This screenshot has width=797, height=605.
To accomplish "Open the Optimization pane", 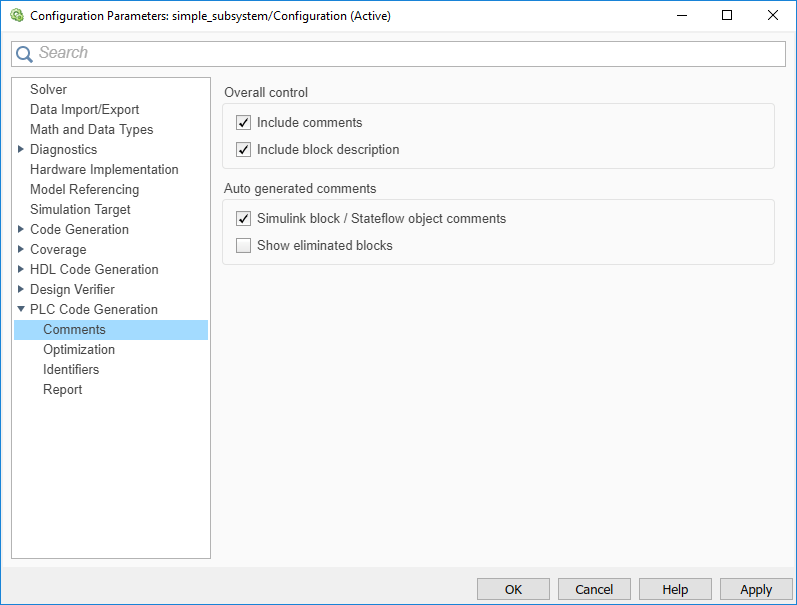I will [79, 350].
